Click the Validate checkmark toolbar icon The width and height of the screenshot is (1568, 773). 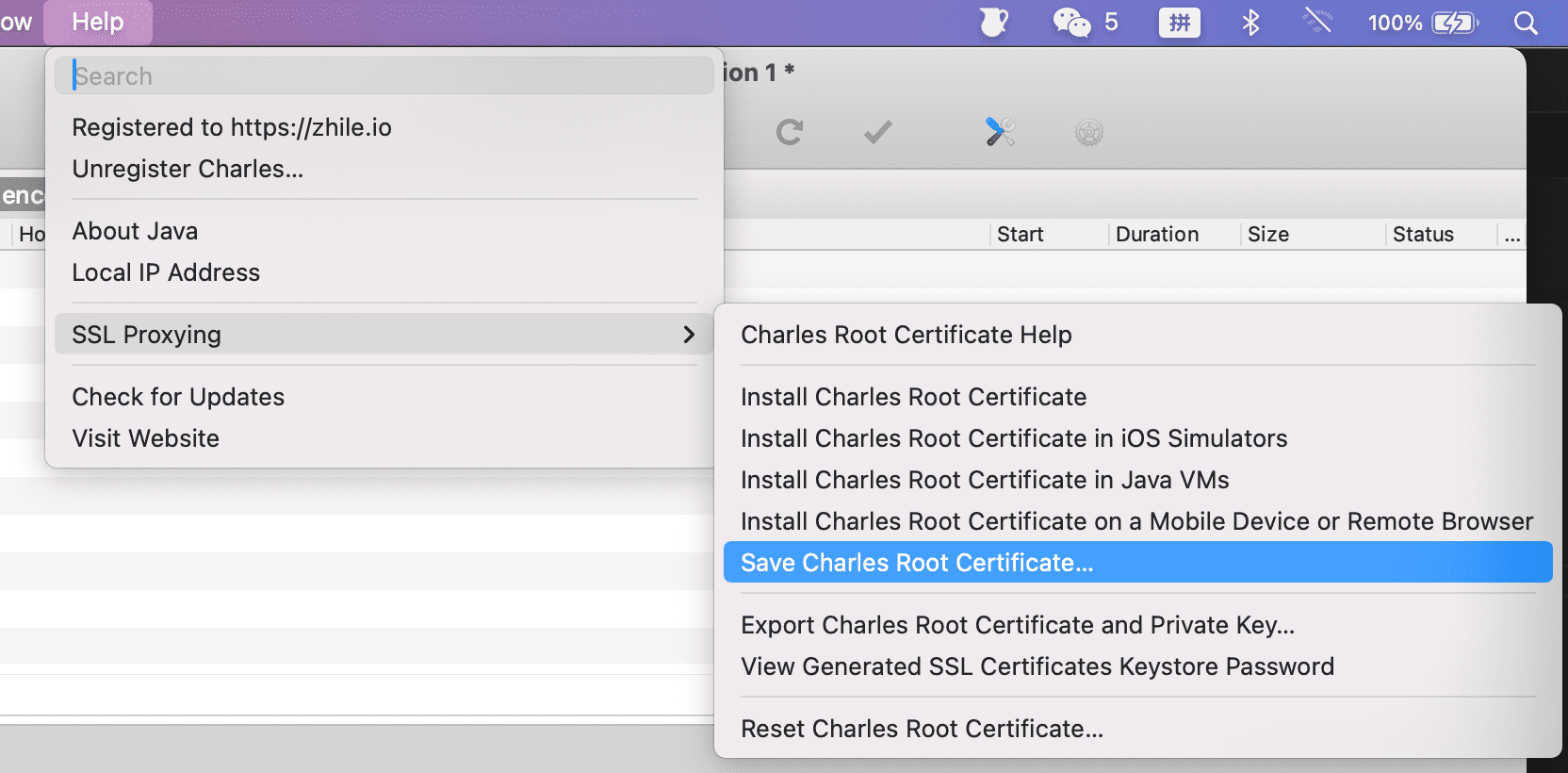tap(877, 132)
